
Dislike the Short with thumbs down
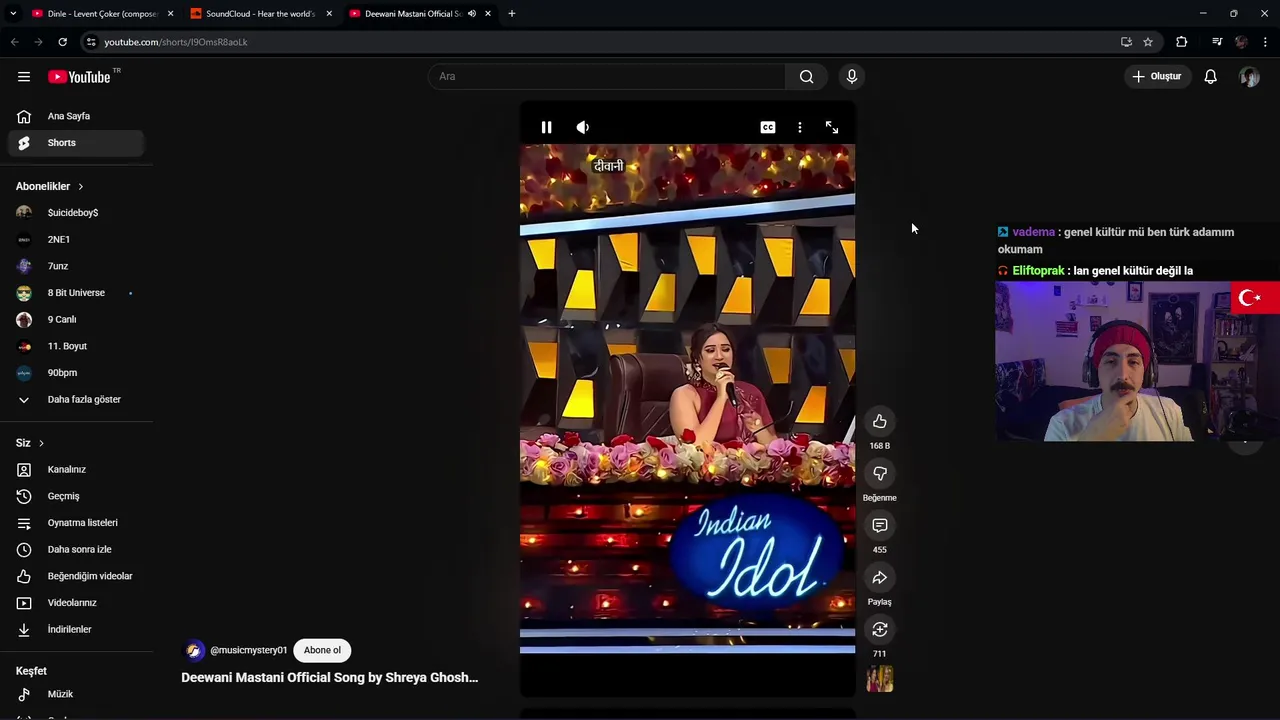880,473
